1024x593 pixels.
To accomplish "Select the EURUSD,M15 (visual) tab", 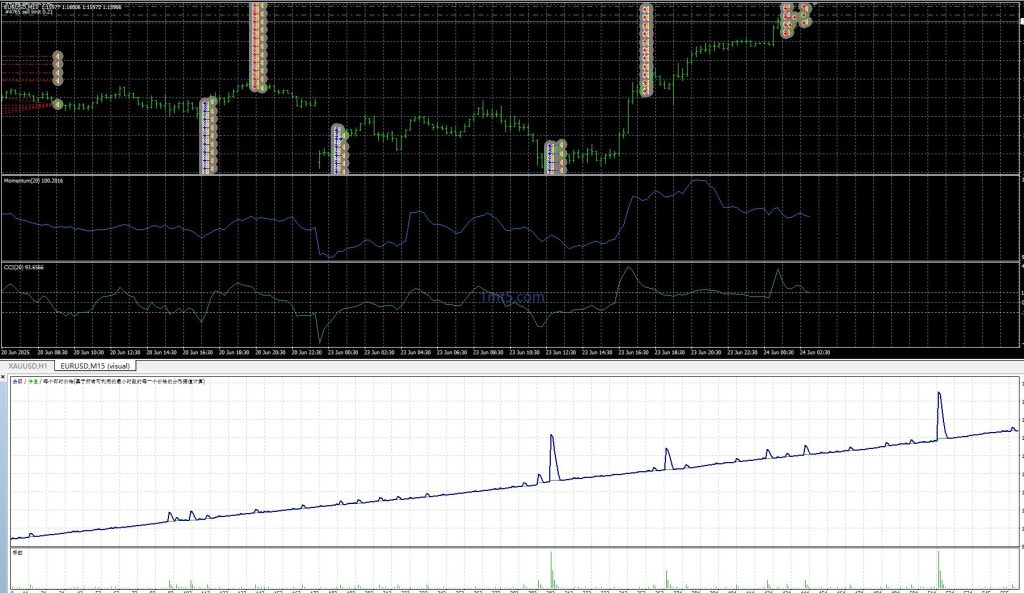I will [96, 367].
